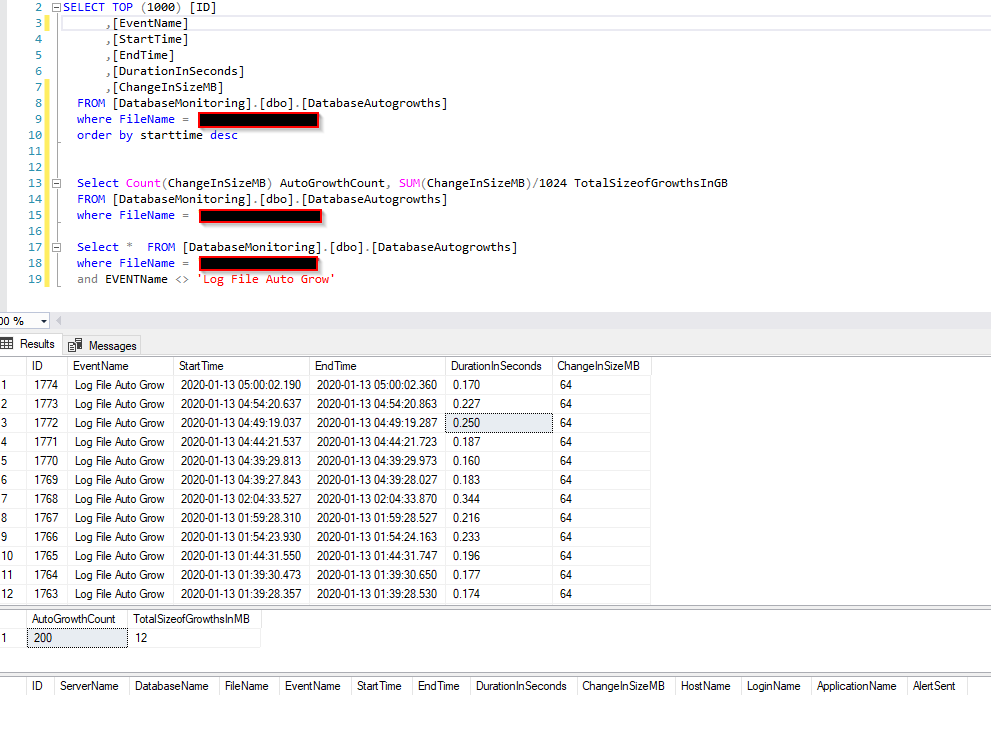Viewport: 991px width, 746px height.
Task: Click the Results grid icon
Action: point(7,343)
